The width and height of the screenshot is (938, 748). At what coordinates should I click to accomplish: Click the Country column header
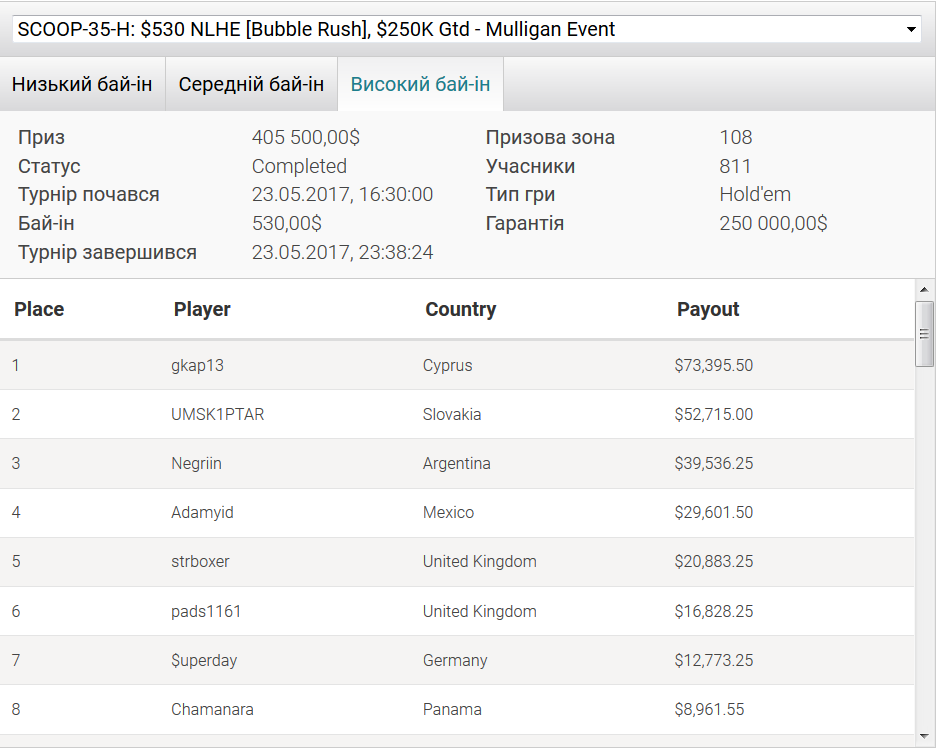coord(460,310)
